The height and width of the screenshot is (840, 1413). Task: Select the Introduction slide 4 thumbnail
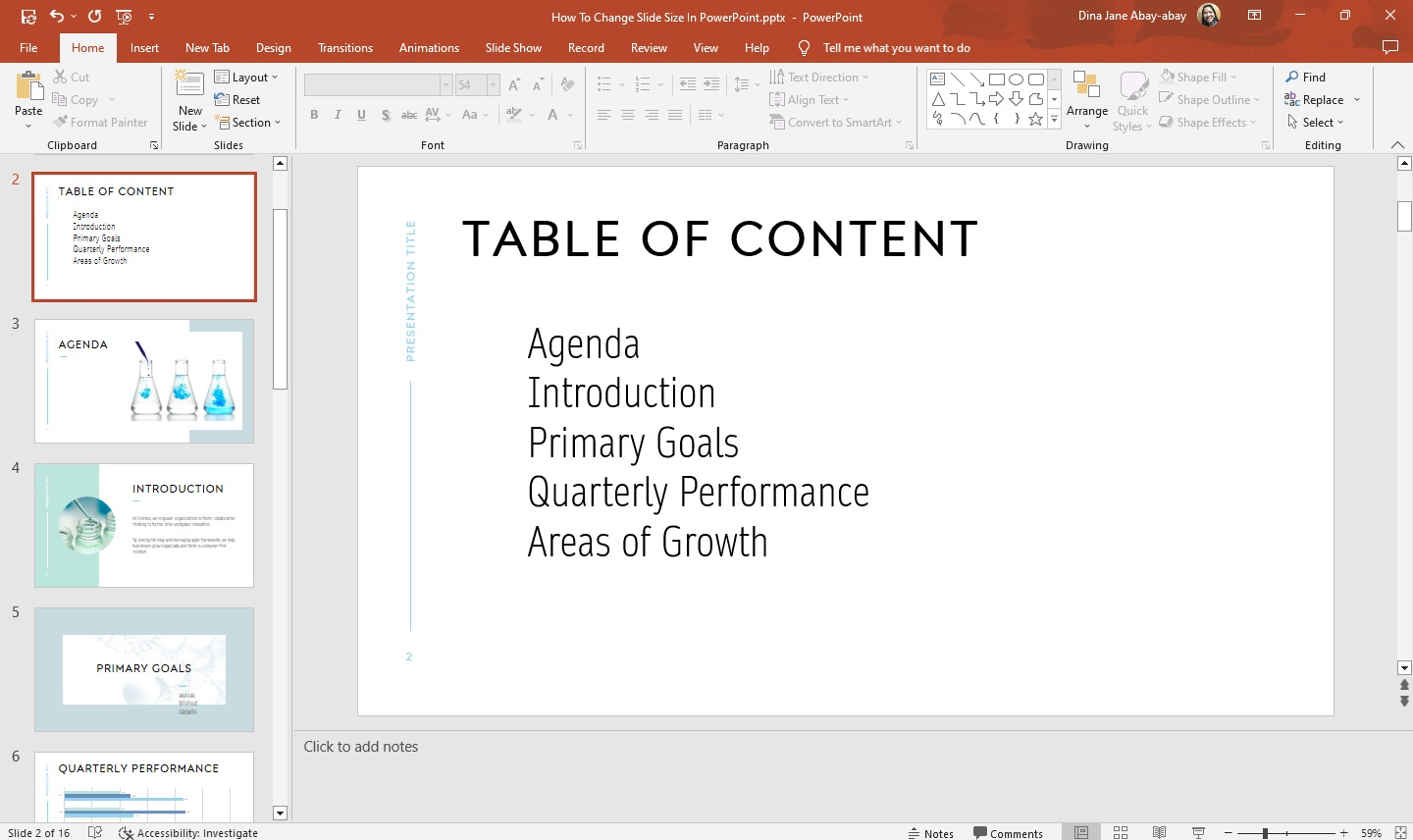(x=144, y=525)
